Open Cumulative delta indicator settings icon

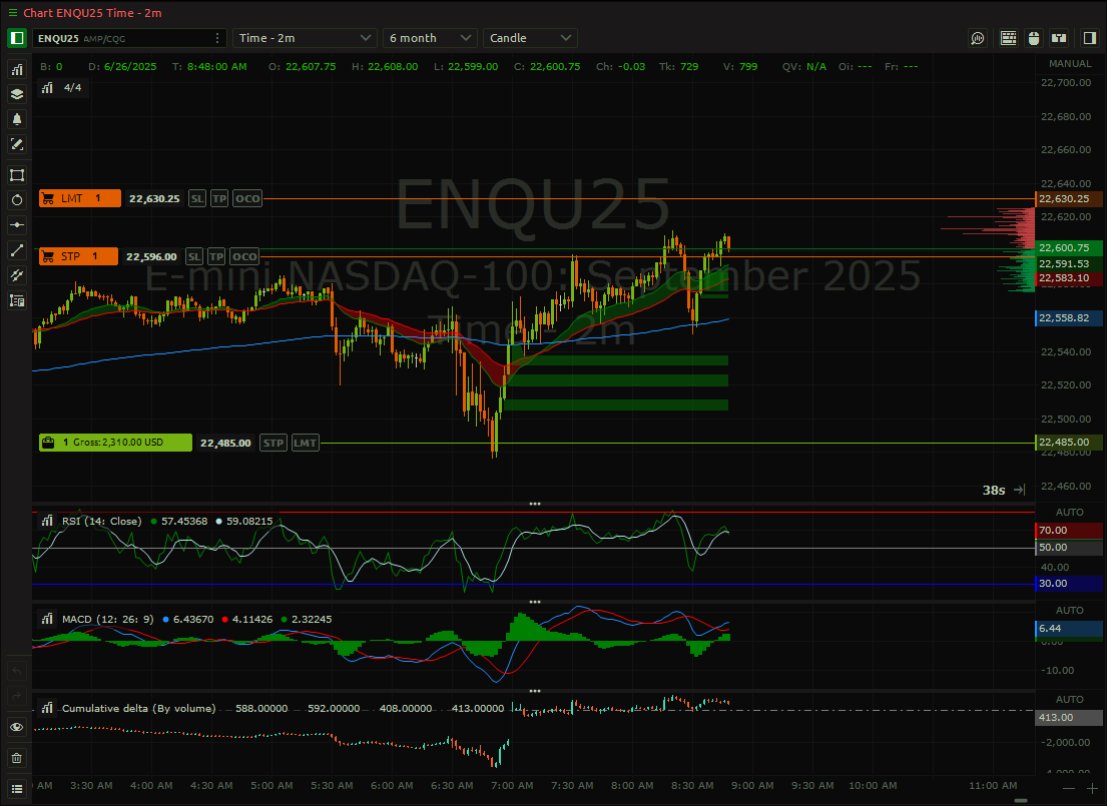coord(47,708)
